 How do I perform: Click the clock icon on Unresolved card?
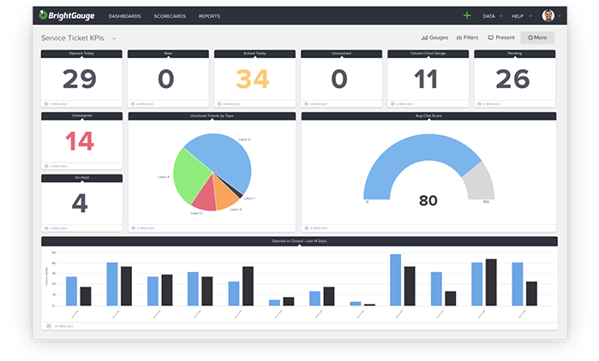(306, 104)
